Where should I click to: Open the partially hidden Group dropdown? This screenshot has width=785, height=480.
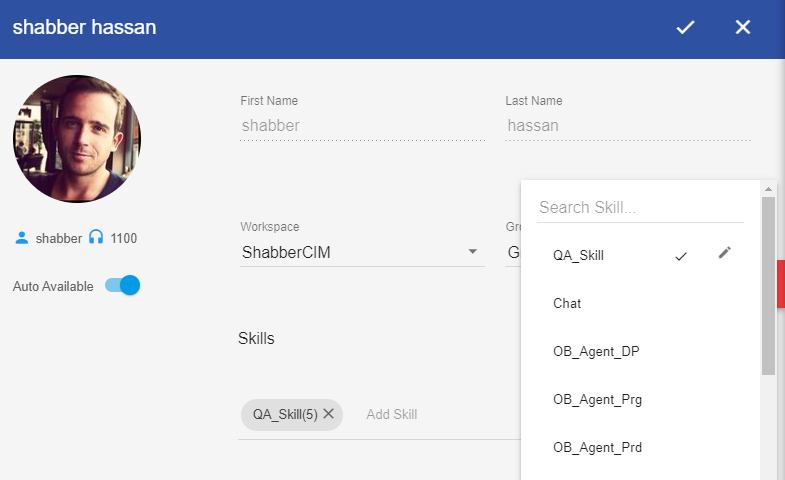pyautogui.click(x=513, y=252)
